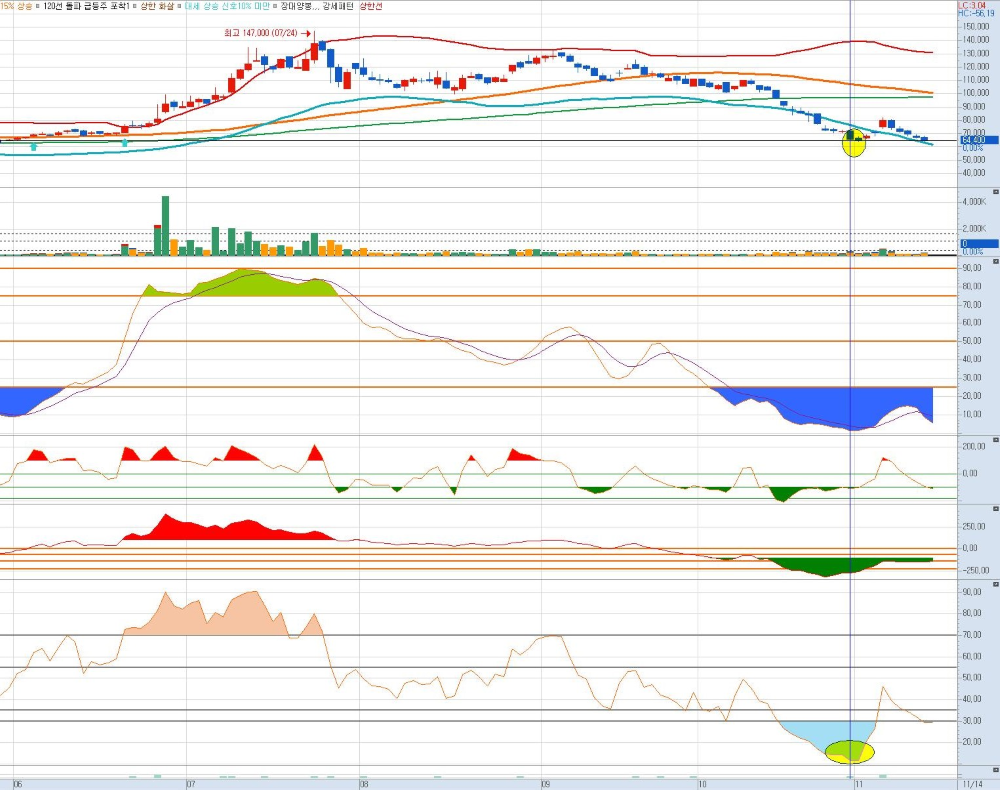
Task: Click the 100,000 price axis value
Action: pos(976,93)
